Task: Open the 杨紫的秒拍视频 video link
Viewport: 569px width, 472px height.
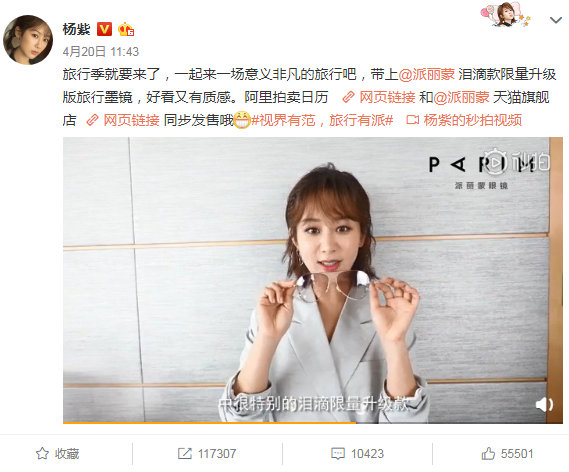Action: 464,120
